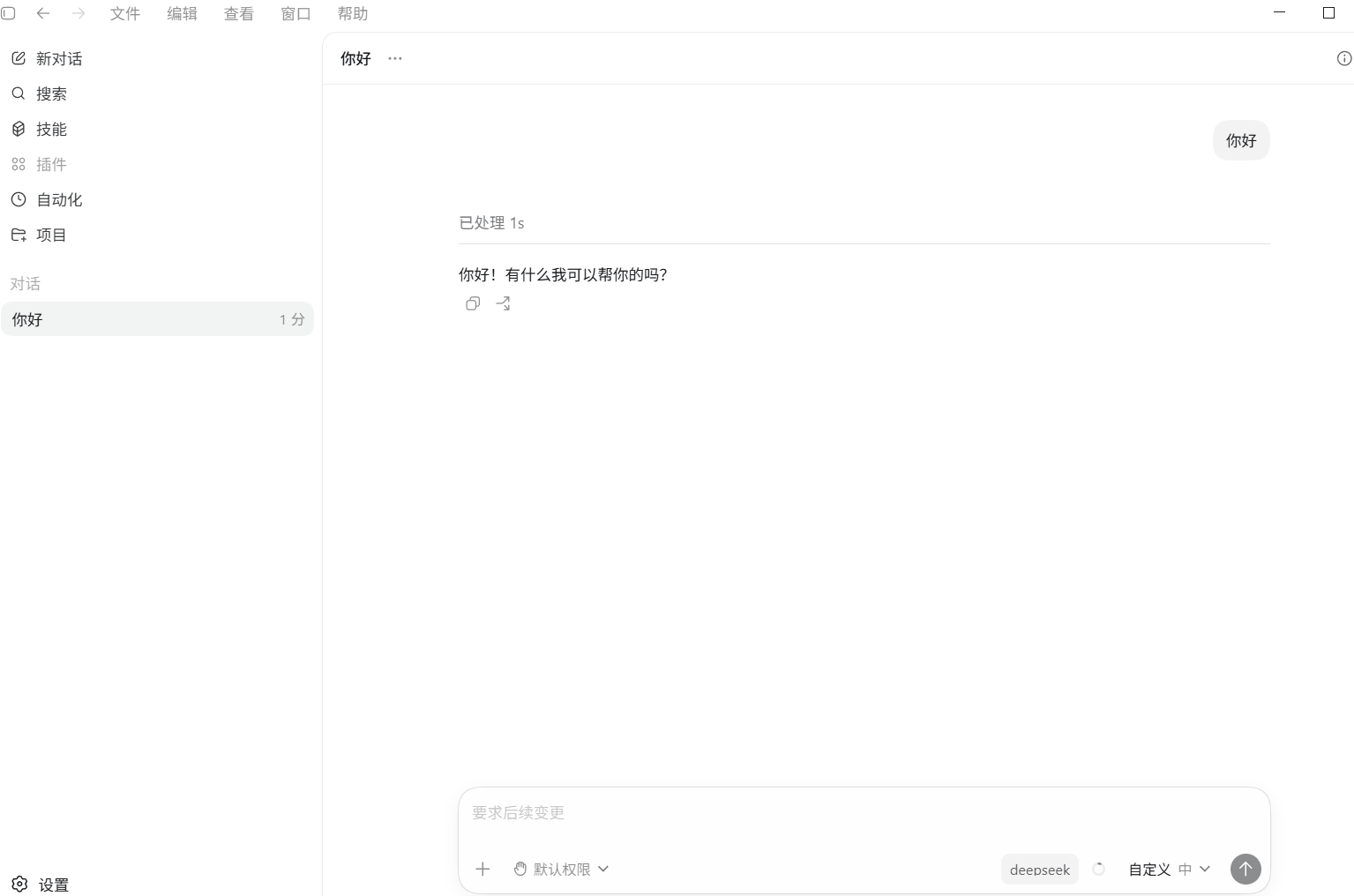Open the 自动化 automation page
1354x896 pixels.
pos(47,199)
